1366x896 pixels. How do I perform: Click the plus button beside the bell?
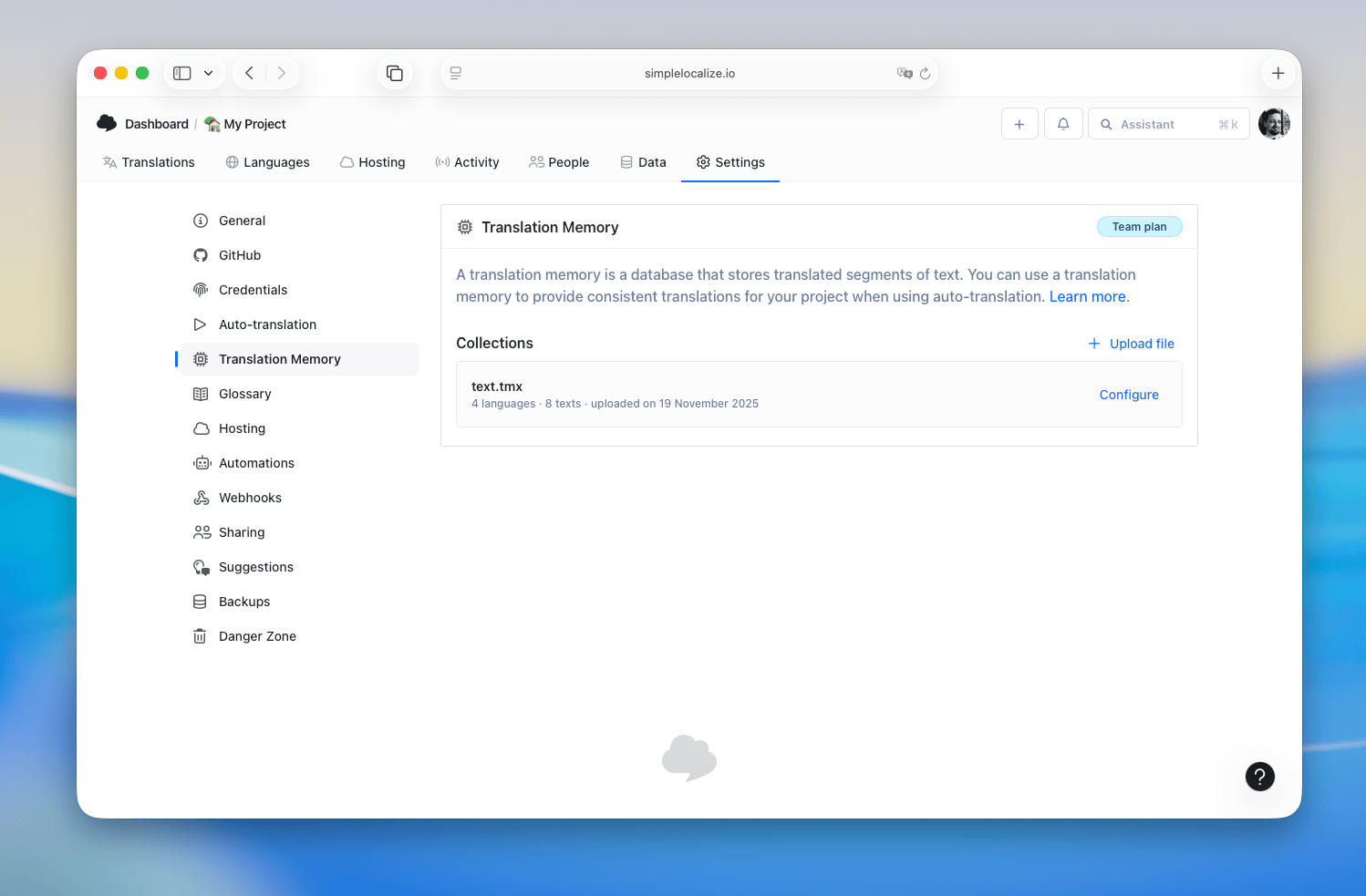1019,124
